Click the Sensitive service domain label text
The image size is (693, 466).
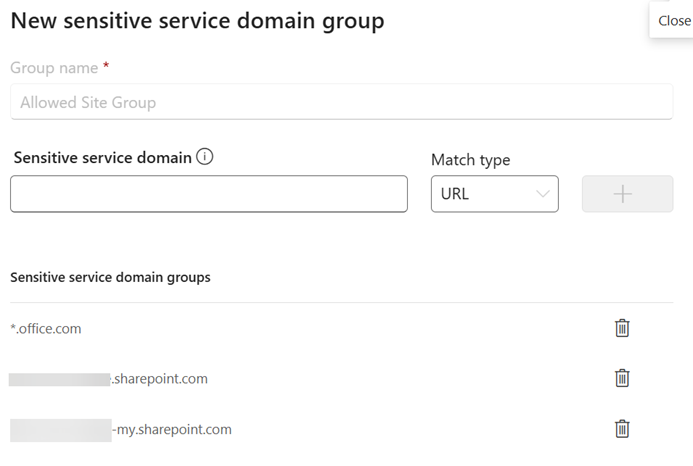(x=103, y=157)
